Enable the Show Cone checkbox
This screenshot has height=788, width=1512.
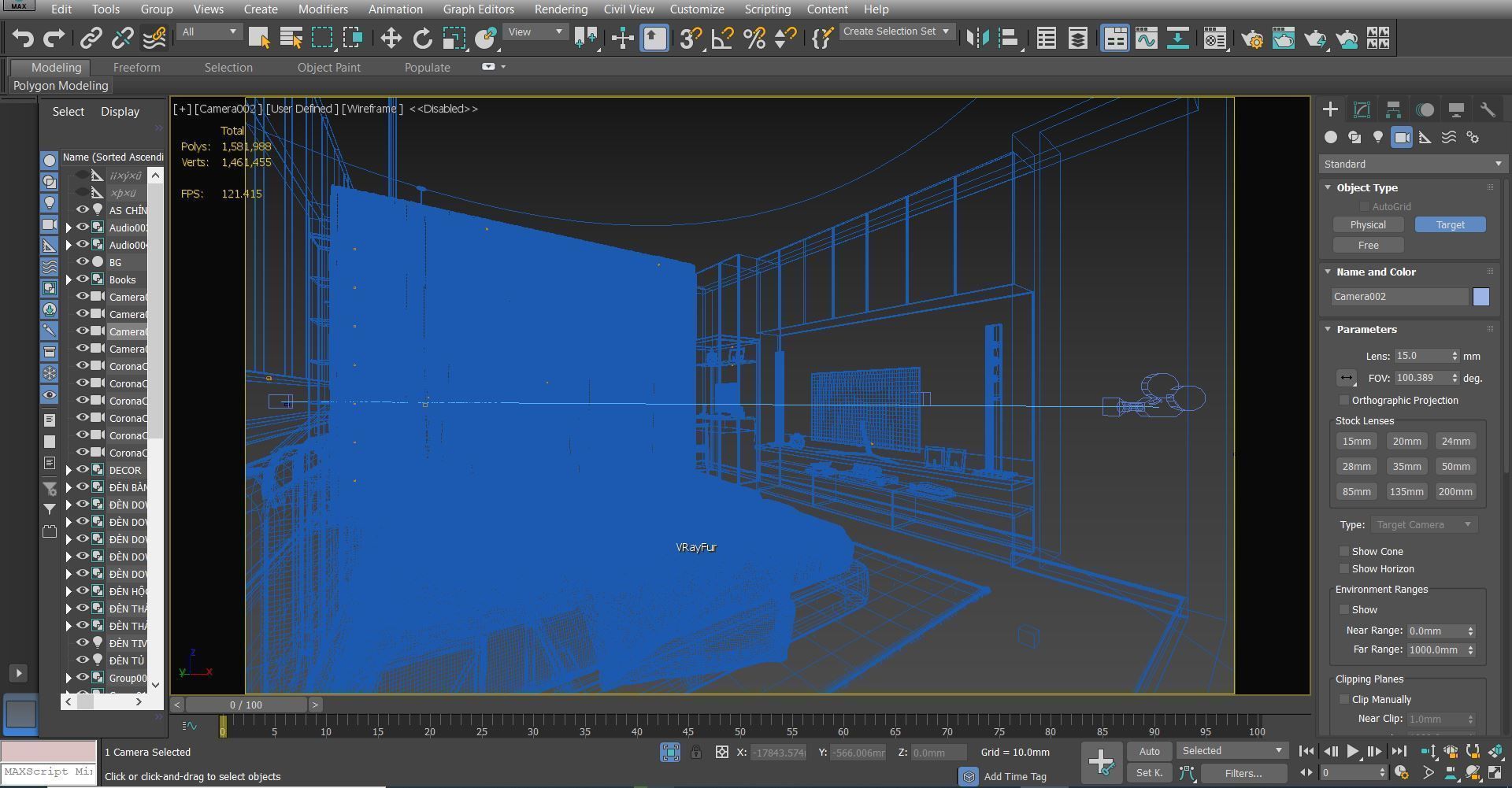pos(1344,552)
